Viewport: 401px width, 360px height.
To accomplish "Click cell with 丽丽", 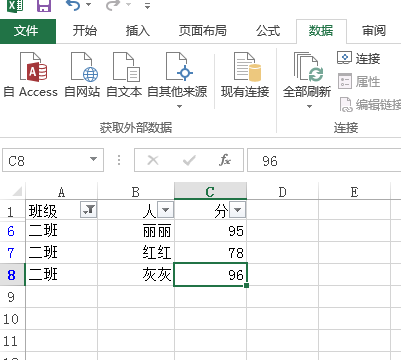I will coord(136,231).
